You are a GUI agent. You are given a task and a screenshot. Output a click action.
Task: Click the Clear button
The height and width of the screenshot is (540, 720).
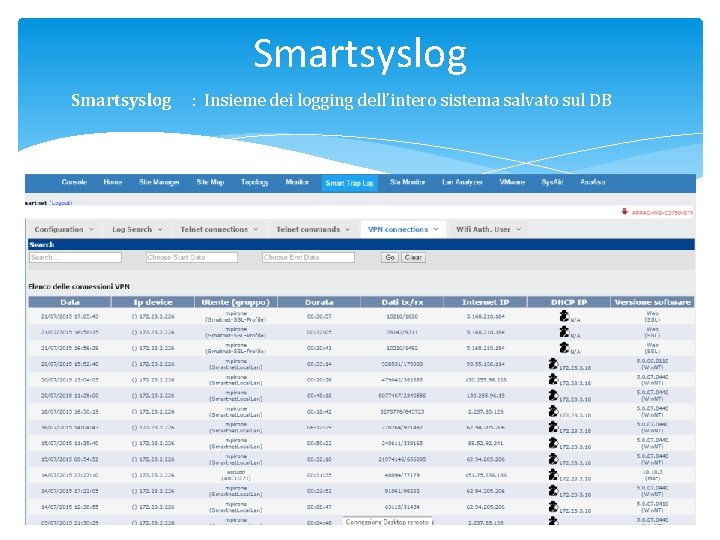[x=413, y=258]
